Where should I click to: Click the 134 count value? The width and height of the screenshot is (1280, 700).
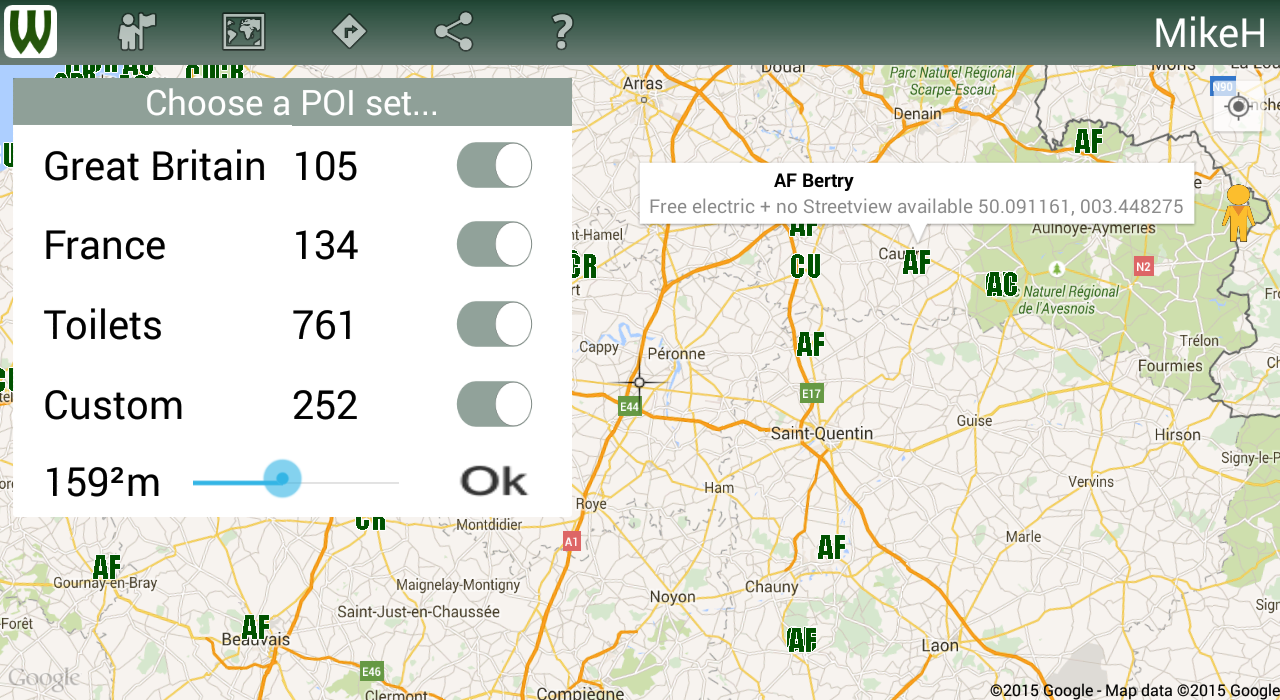[325, 246]
